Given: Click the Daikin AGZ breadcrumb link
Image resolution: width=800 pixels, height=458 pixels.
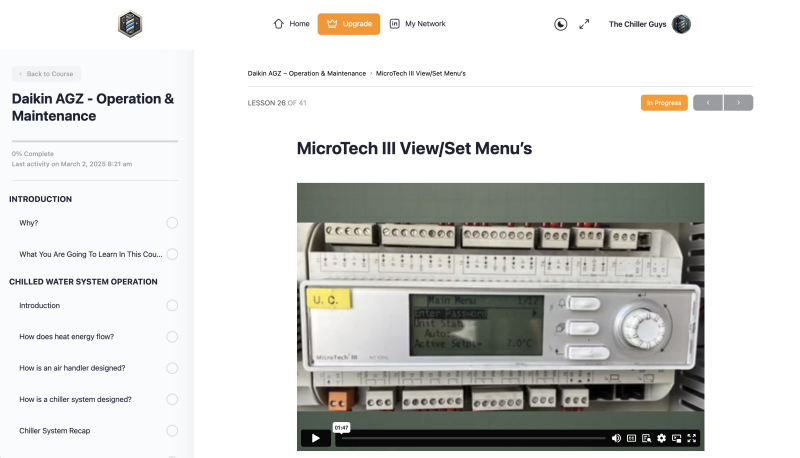Looking at the screenshot, I should coord(307,73).
